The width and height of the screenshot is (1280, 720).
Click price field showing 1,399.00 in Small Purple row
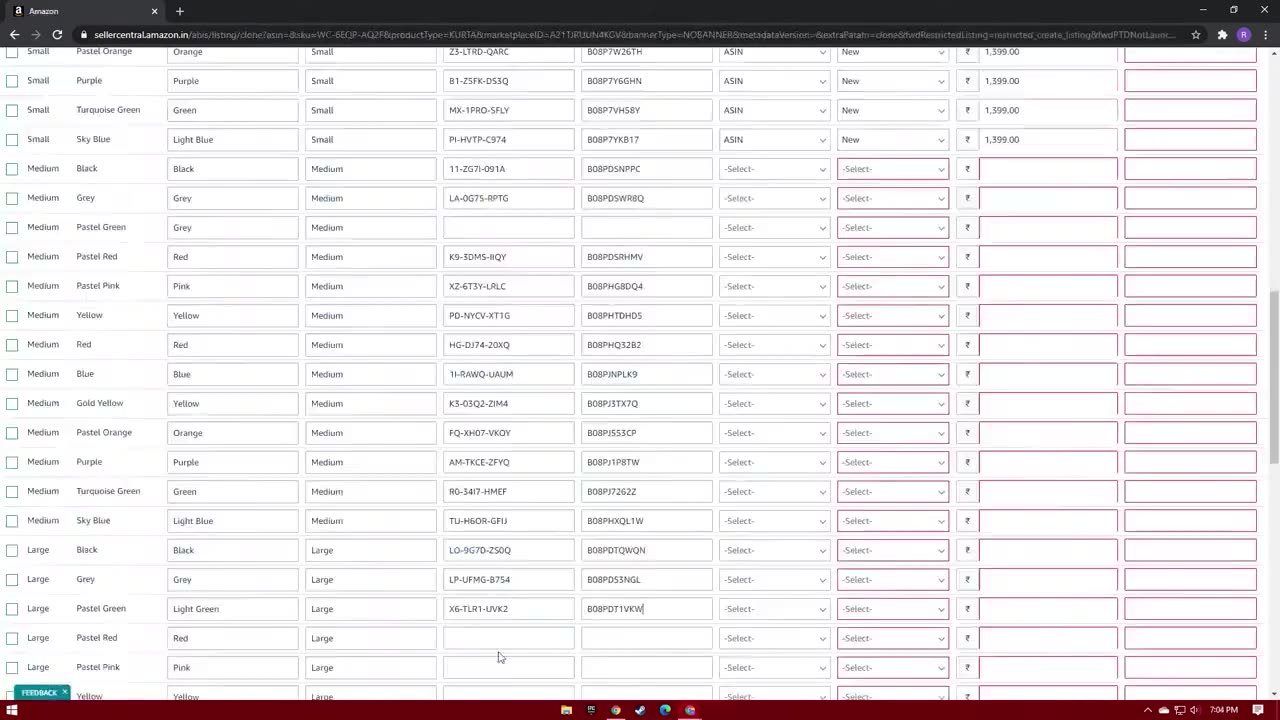point(1048,81)
